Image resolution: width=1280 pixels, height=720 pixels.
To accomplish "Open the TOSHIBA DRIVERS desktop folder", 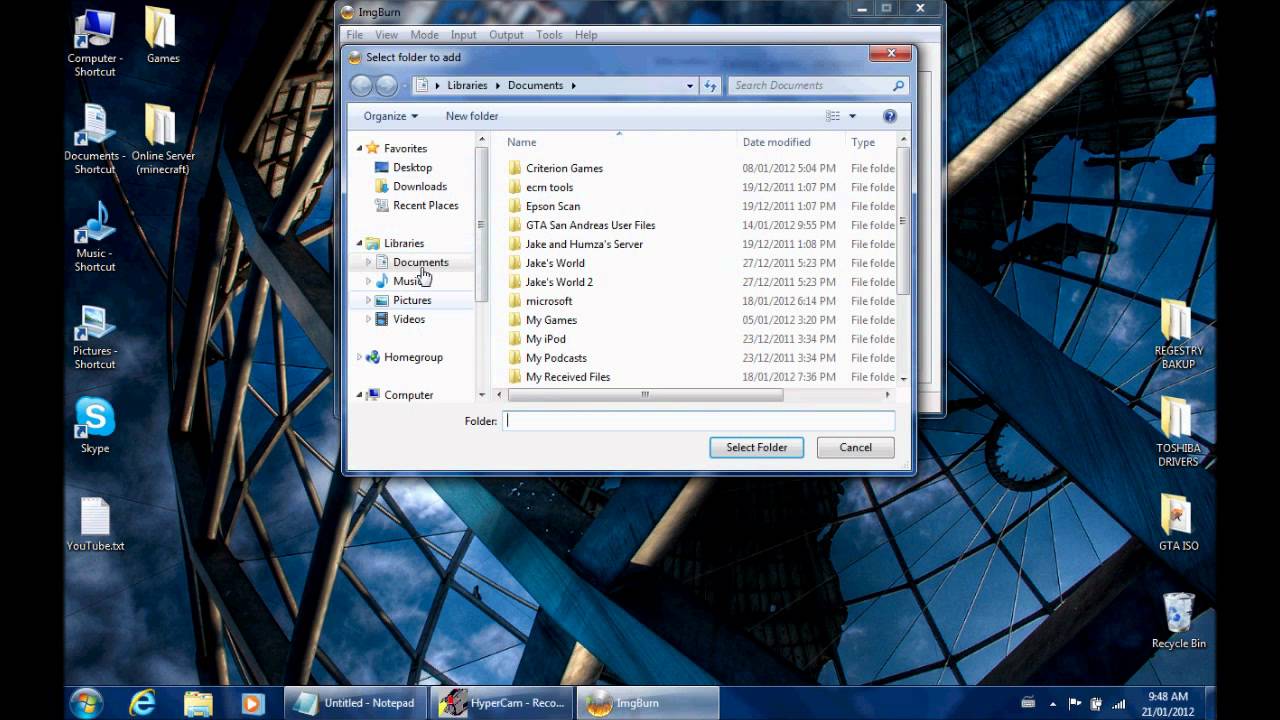I will click(1178, 432).
